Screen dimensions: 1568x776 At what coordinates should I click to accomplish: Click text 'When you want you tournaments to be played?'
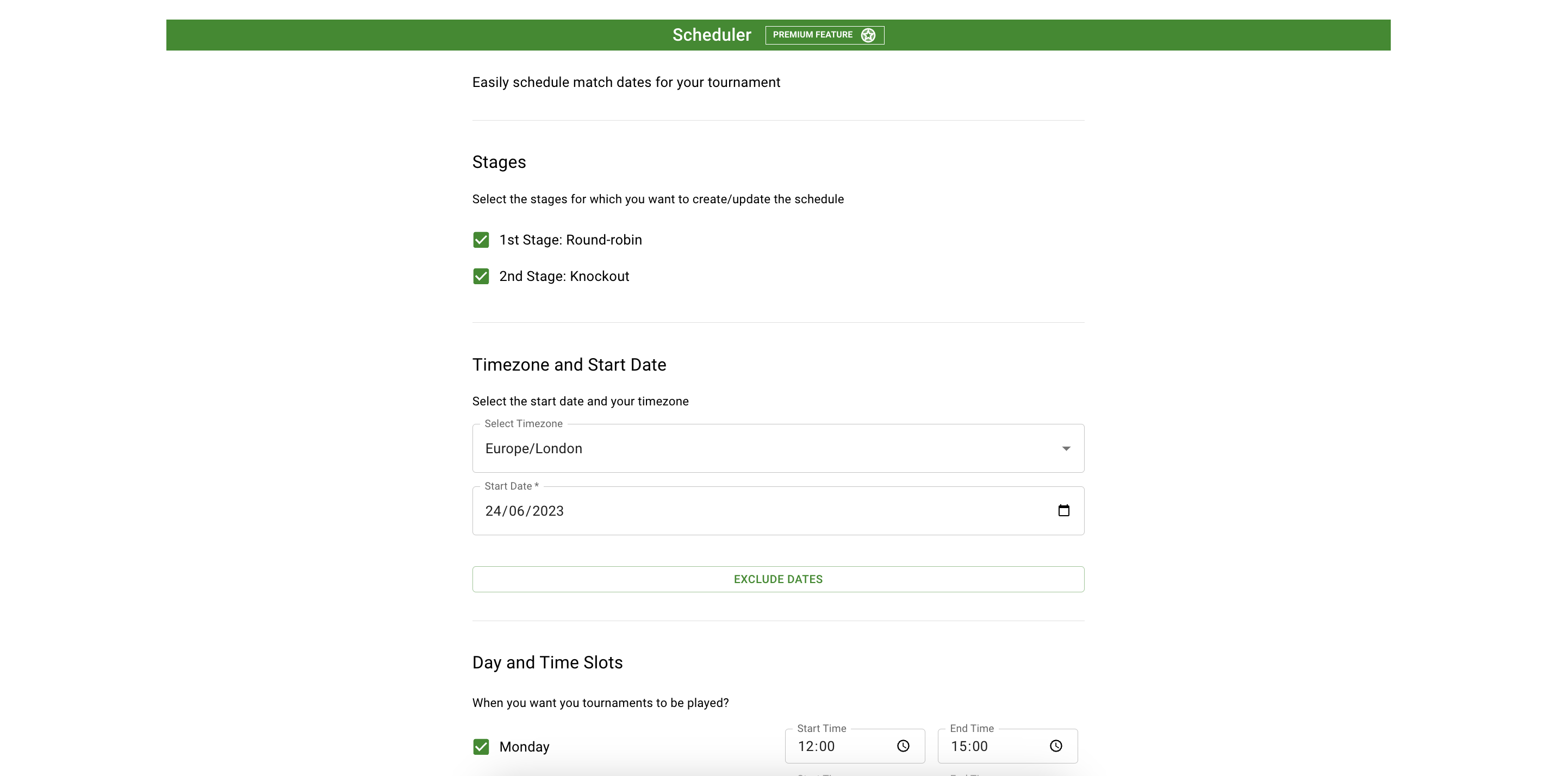[x=600, y=703]
